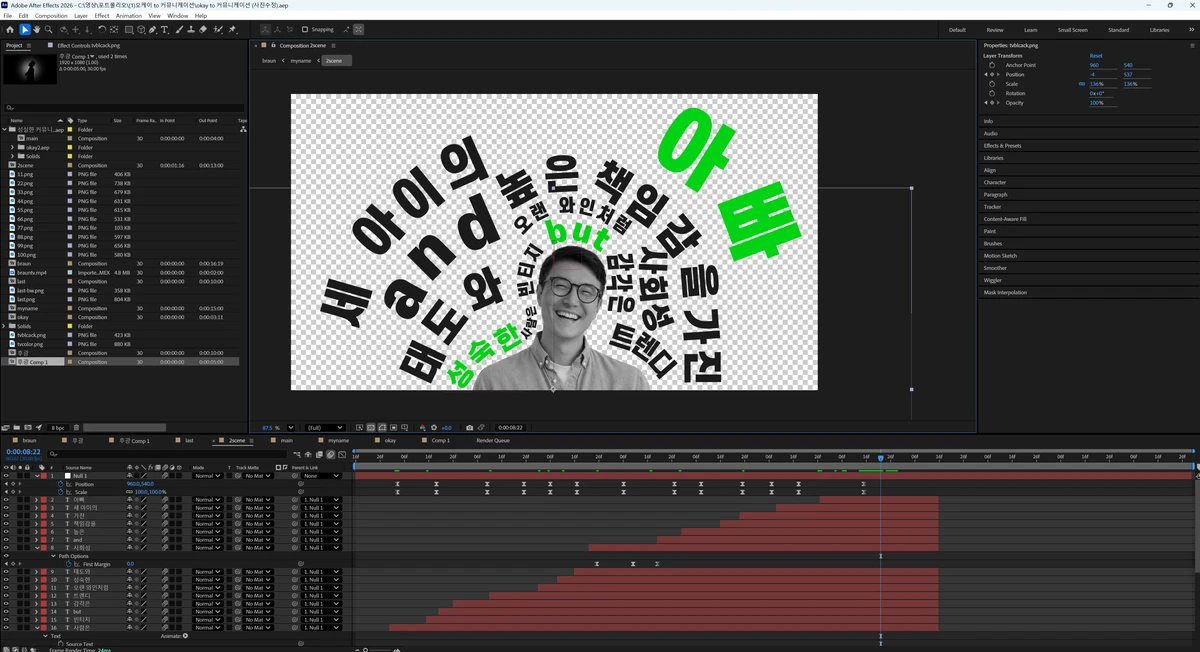Collapse the Path Options group
Image resolution: width=1200 pixels, height=652 pixels.
(53, 556)
